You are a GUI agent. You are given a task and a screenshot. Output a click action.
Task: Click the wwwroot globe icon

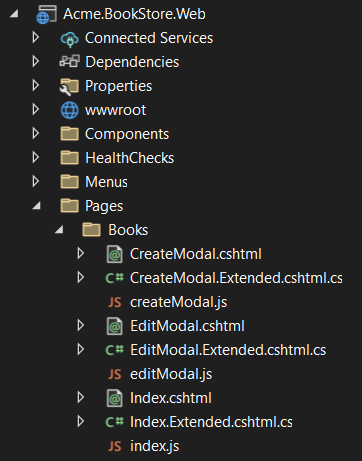(70, 110)
